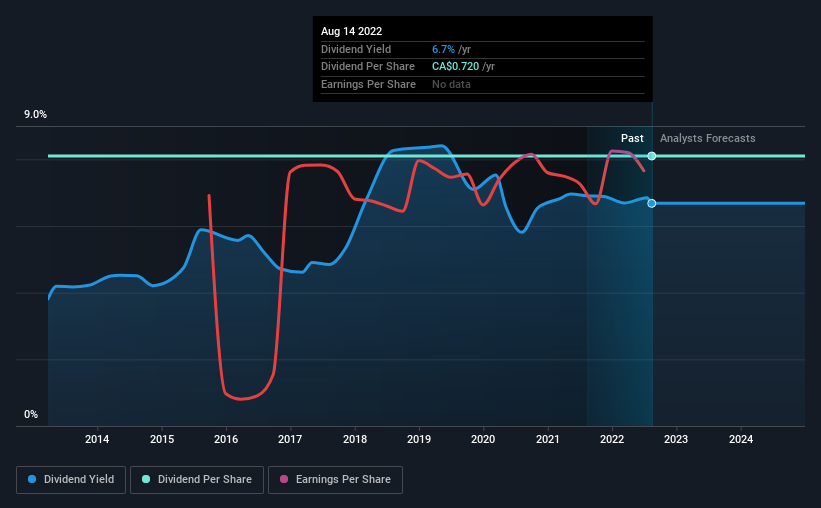
Task: Click the 2018 x-axis label
Action: coord(355,439)
